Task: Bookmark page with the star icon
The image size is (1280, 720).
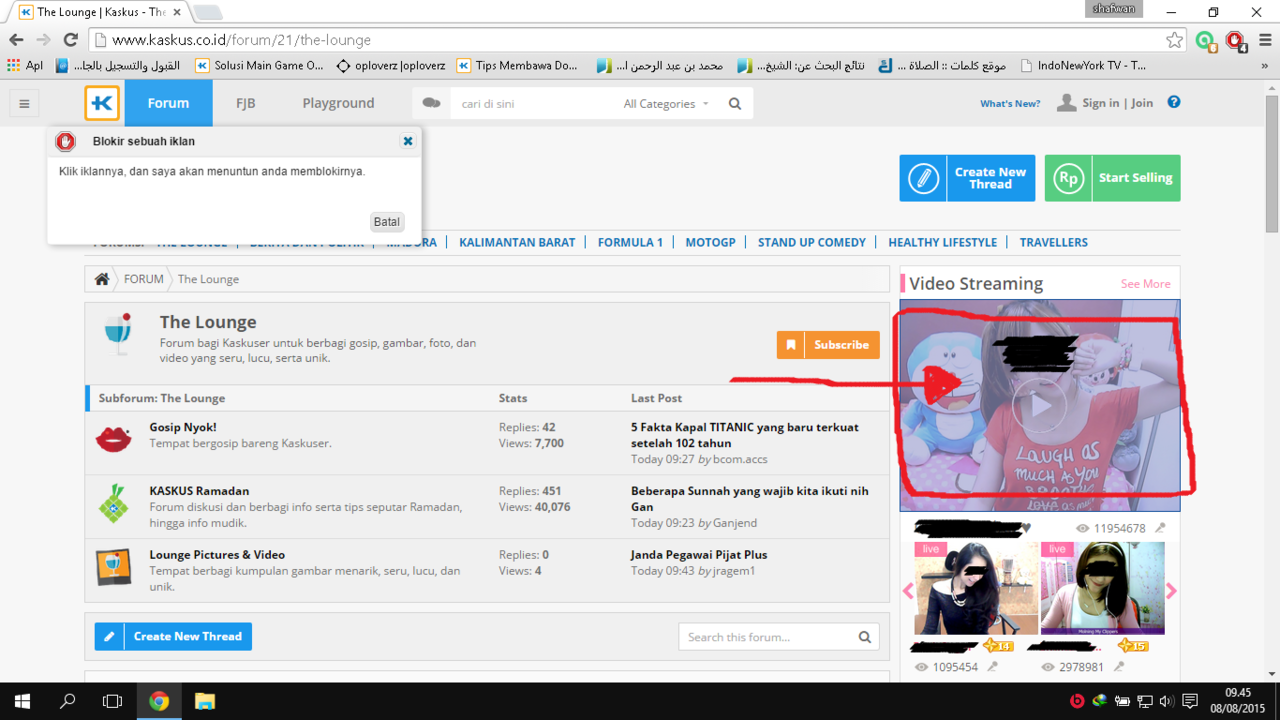Action: pyautogui.click(x=1174, y=40)
